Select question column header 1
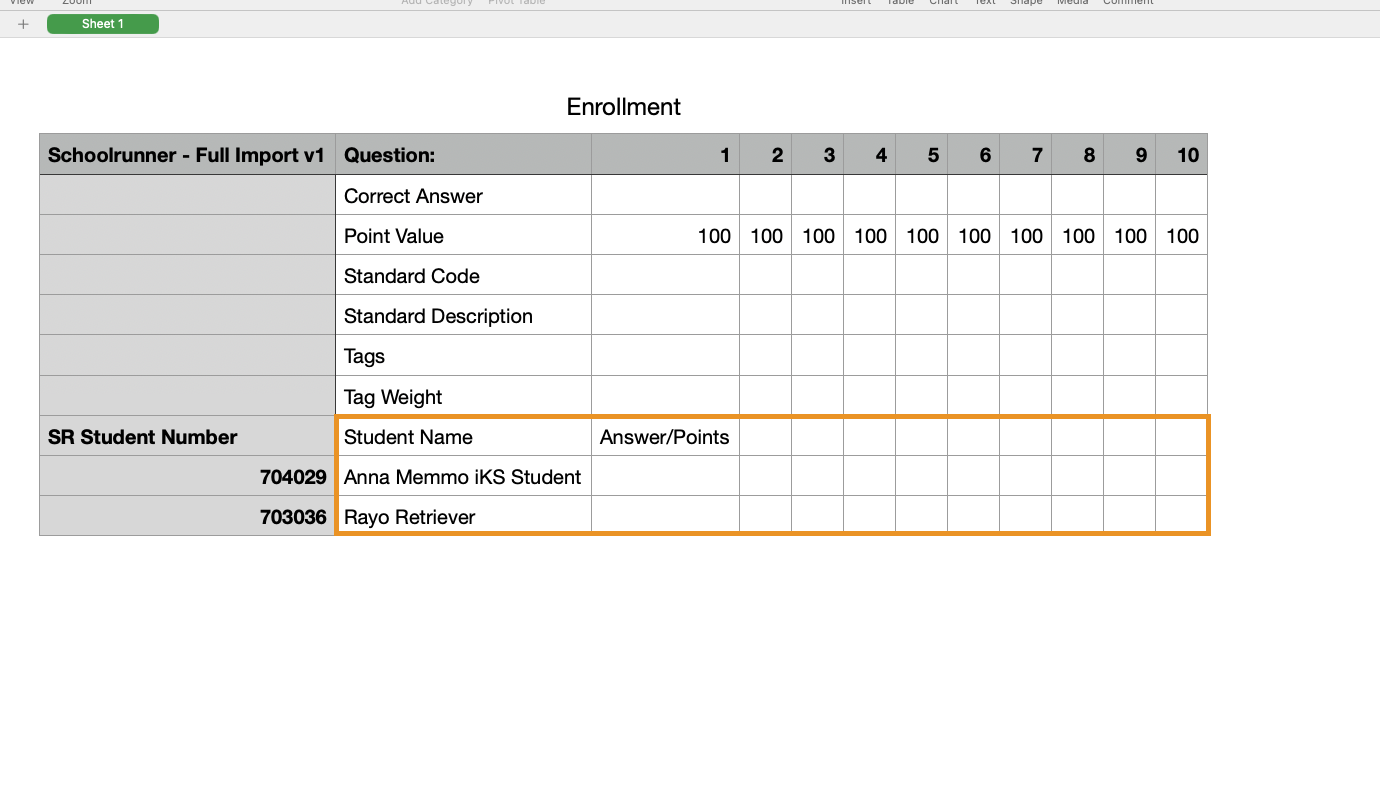Screen dimensions: 1380x786 click(666, 155)
